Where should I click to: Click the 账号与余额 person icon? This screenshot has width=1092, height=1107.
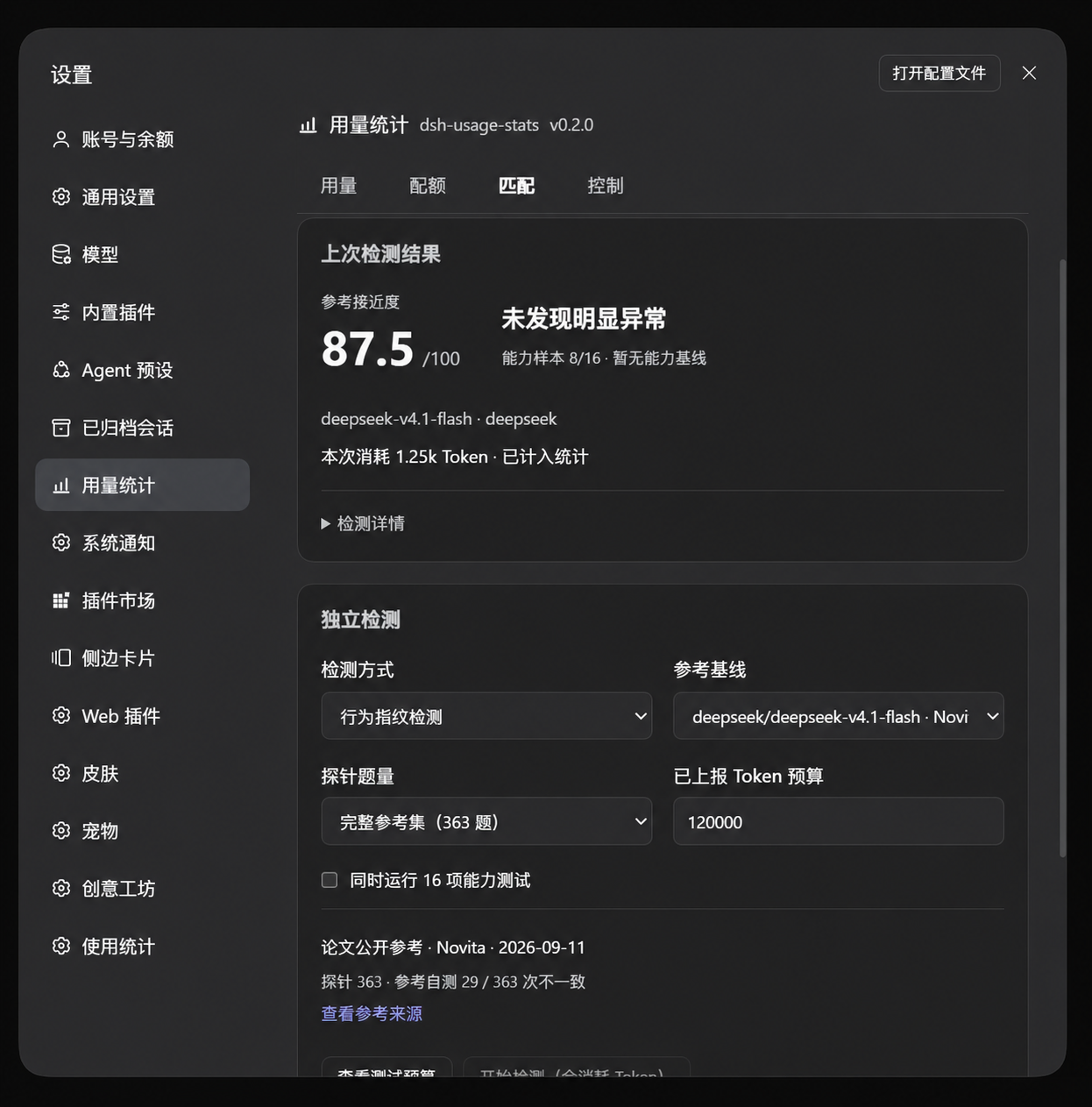60,139
